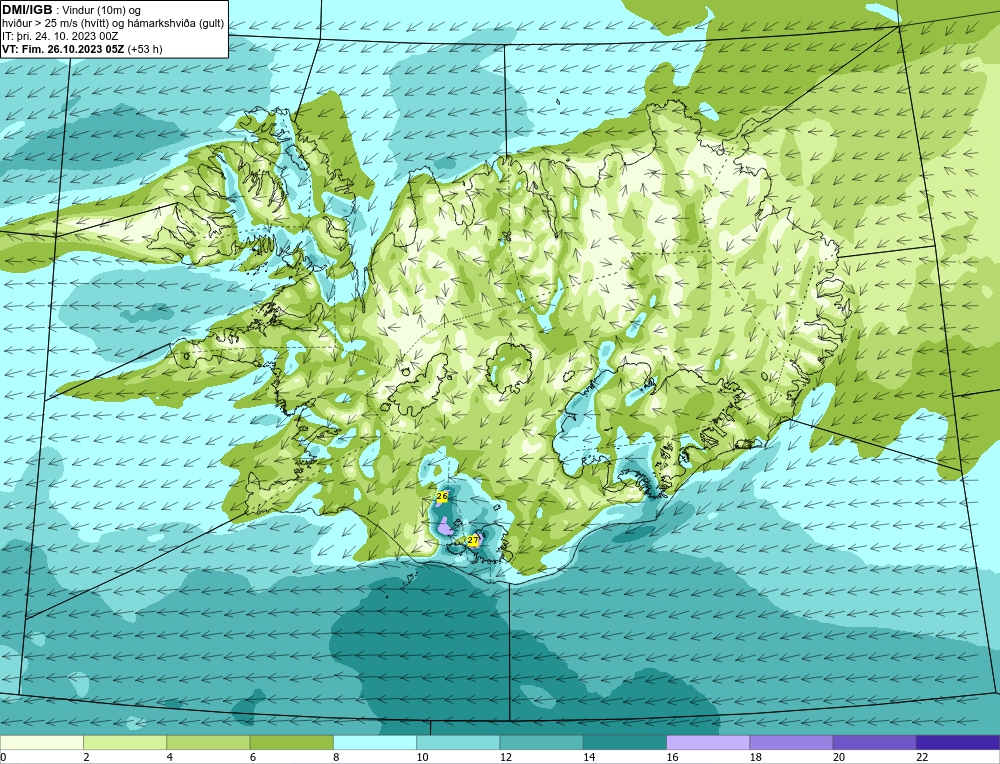1000x764 pixels.
Task: Click the teal 12–14 m/s legend swatch
Action: 541,742
